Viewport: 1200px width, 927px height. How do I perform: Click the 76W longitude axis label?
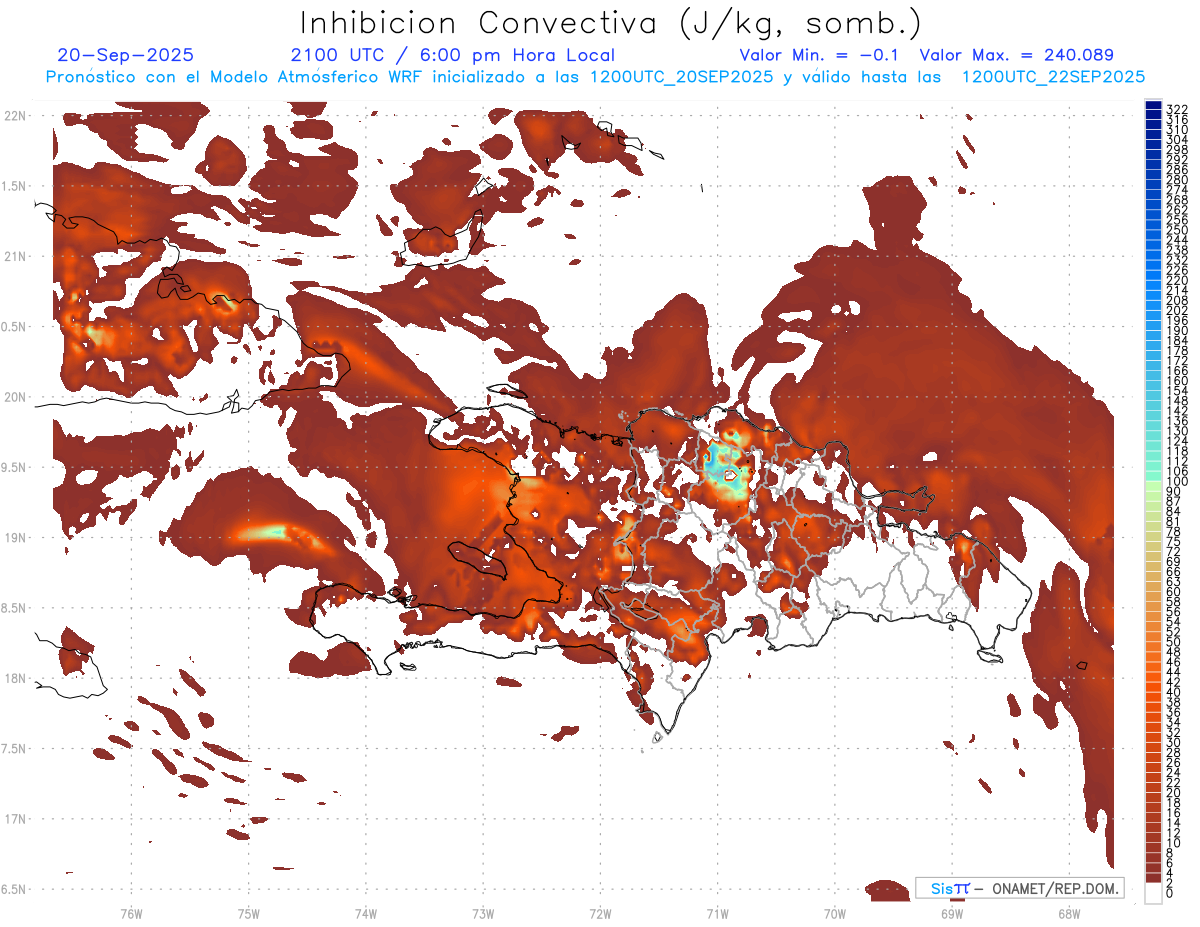point(131,913)
